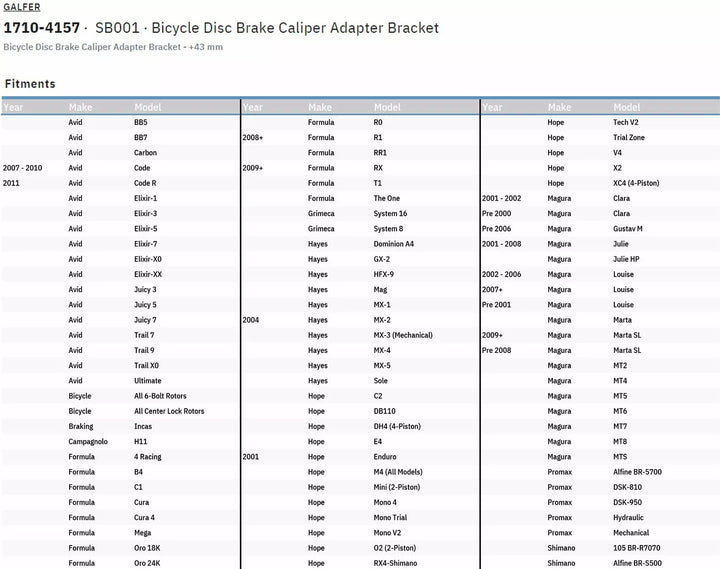The width and height of the screenshot is (720, 569).
Task: Select the Pre 2006 year cell
Action: pyautogui.click(x=498, y=229)
